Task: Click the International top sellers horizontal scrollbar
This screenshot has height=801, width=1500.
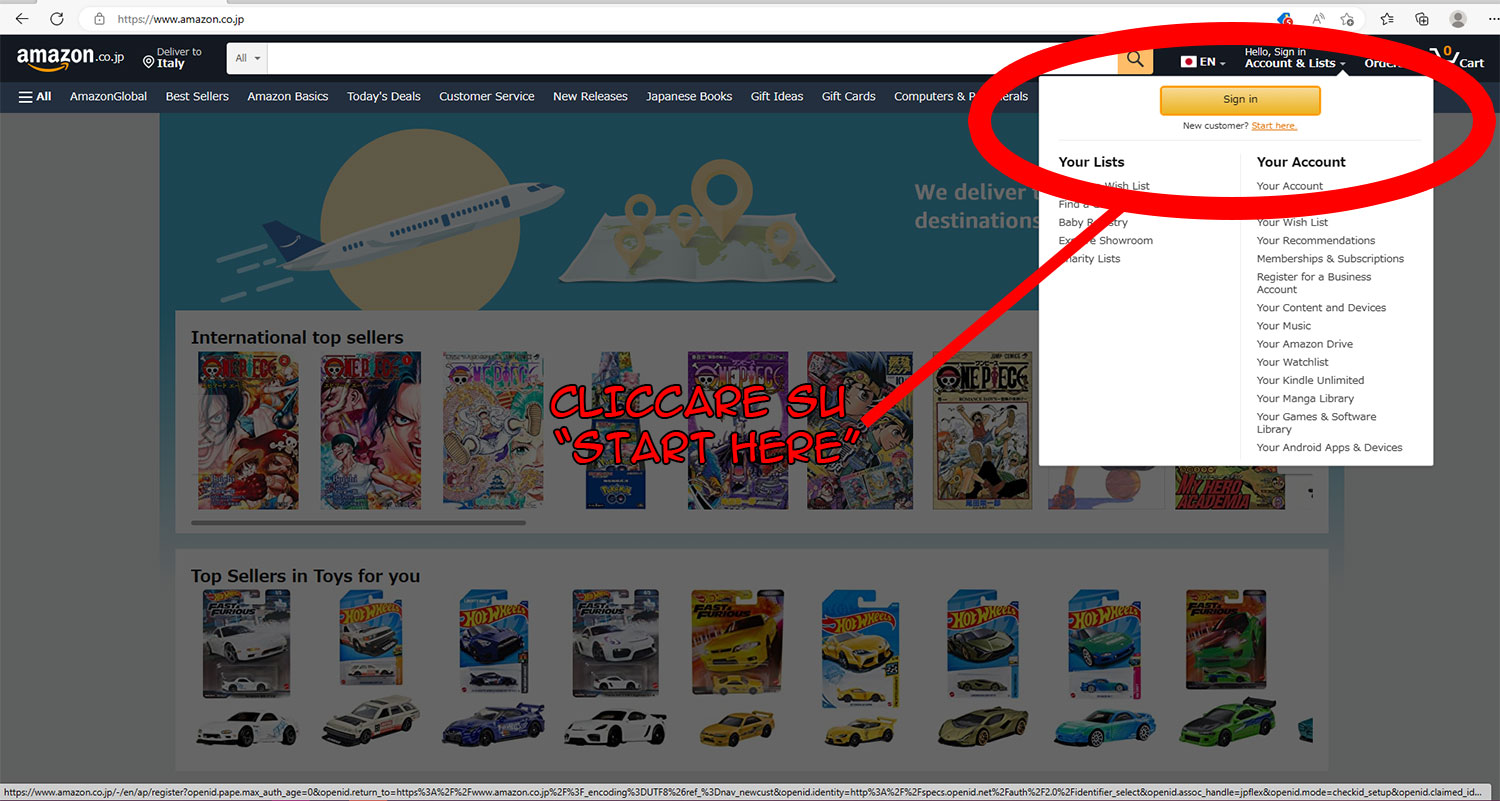Action: 358,522
